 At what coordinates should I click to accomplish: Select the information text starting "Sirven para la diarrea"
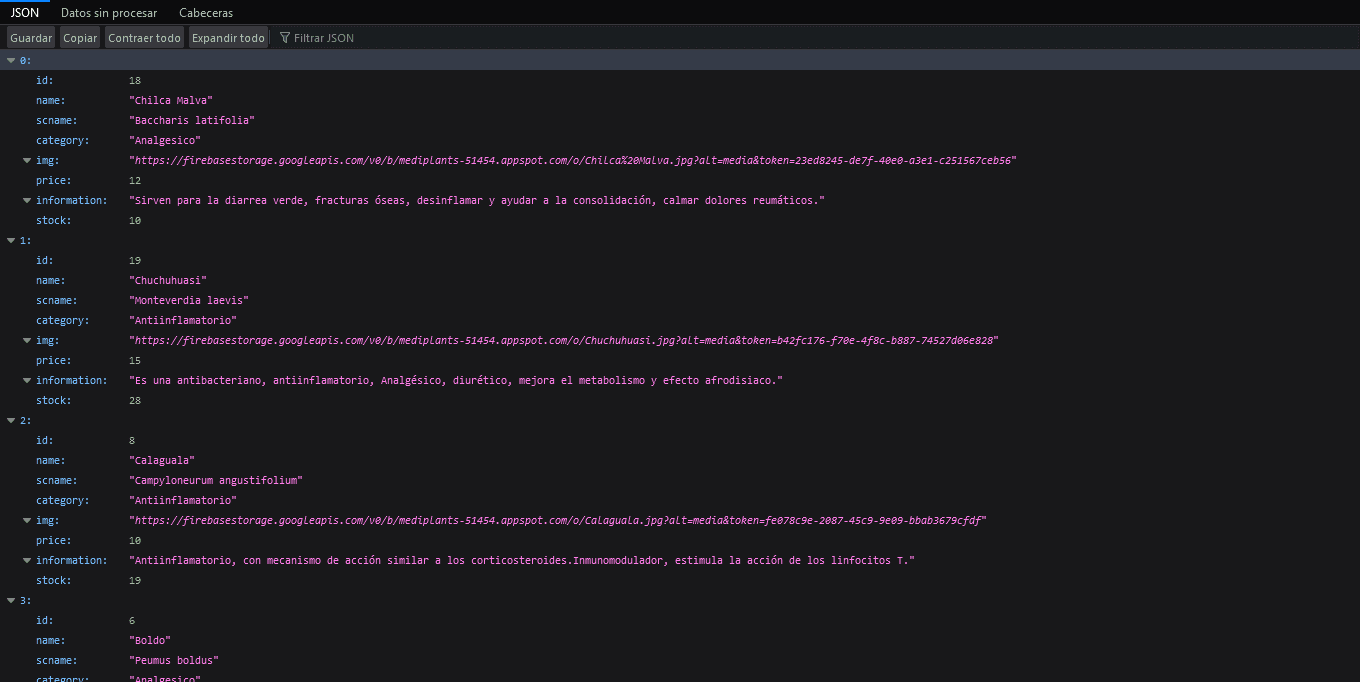(477, 200)
